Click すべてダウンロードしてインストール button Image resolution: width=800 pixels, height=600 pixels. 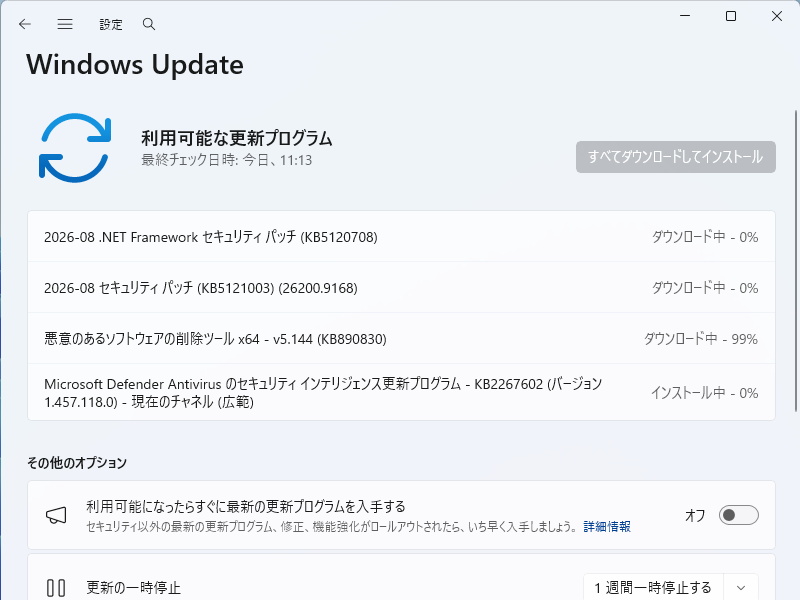(676, 157)
